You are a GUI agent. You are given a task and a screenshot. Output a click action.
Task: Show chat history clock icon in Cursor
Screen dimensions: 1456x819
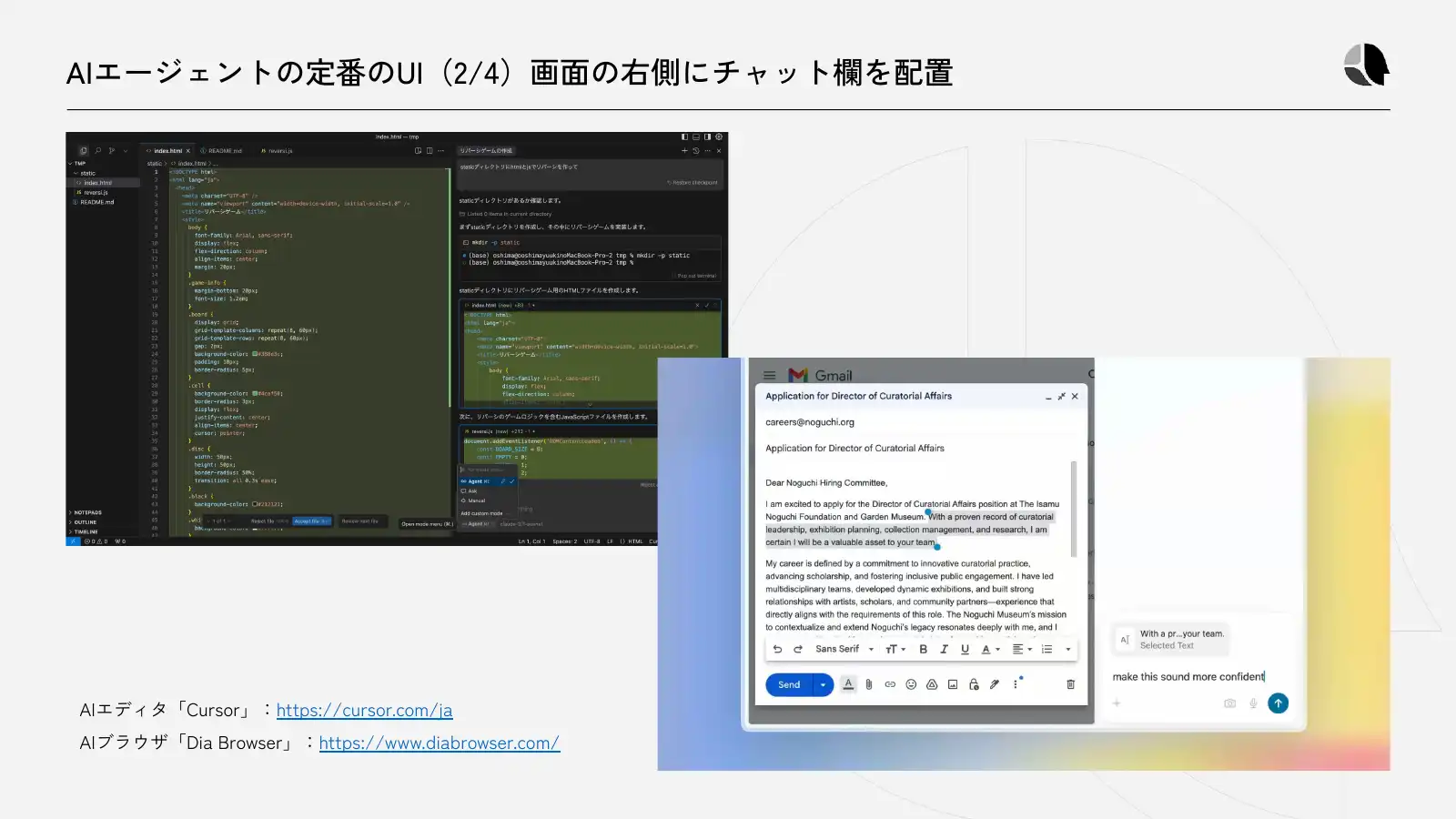tap(696, 151)
